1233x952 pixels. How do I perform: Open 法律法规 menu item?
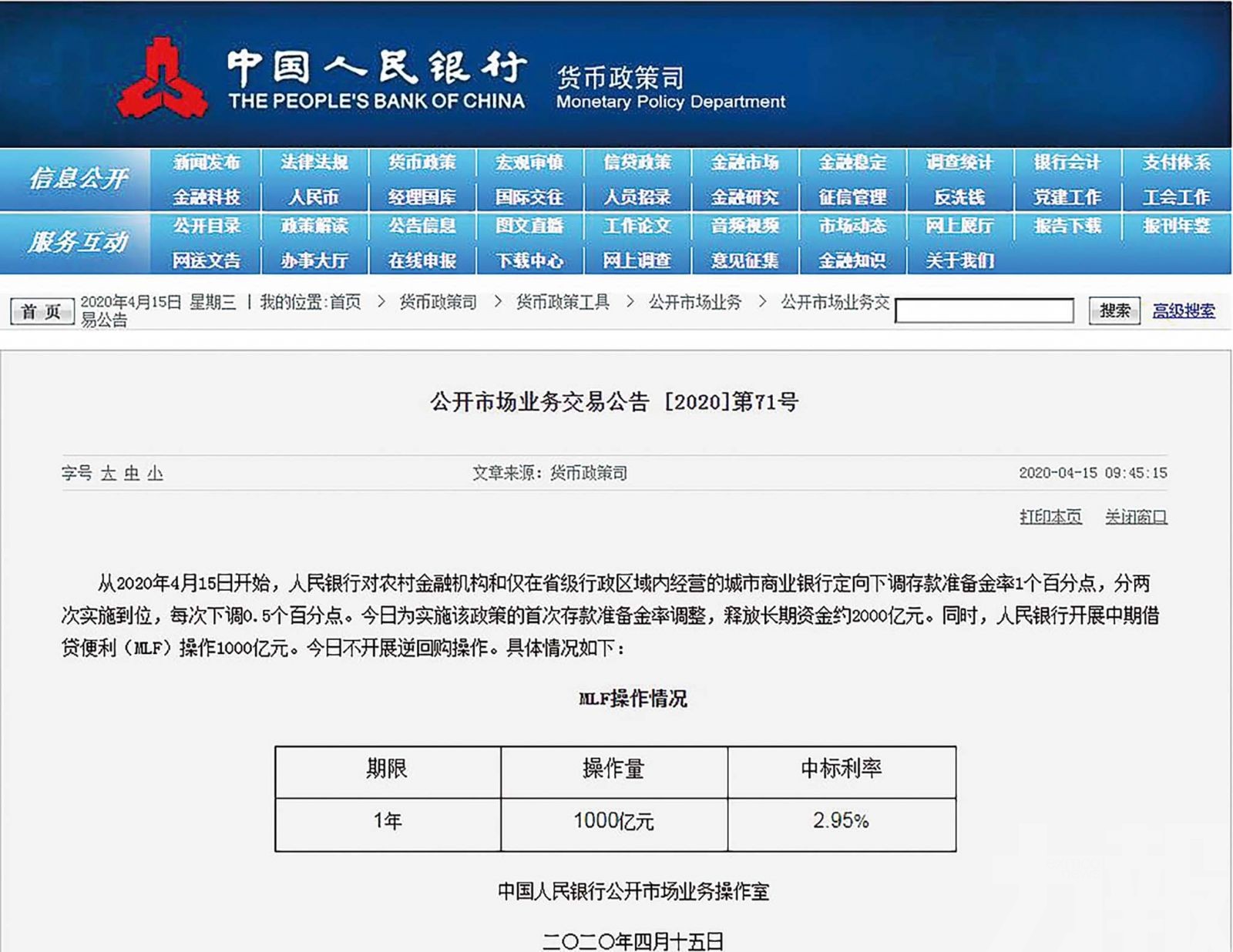click(314, 163)
